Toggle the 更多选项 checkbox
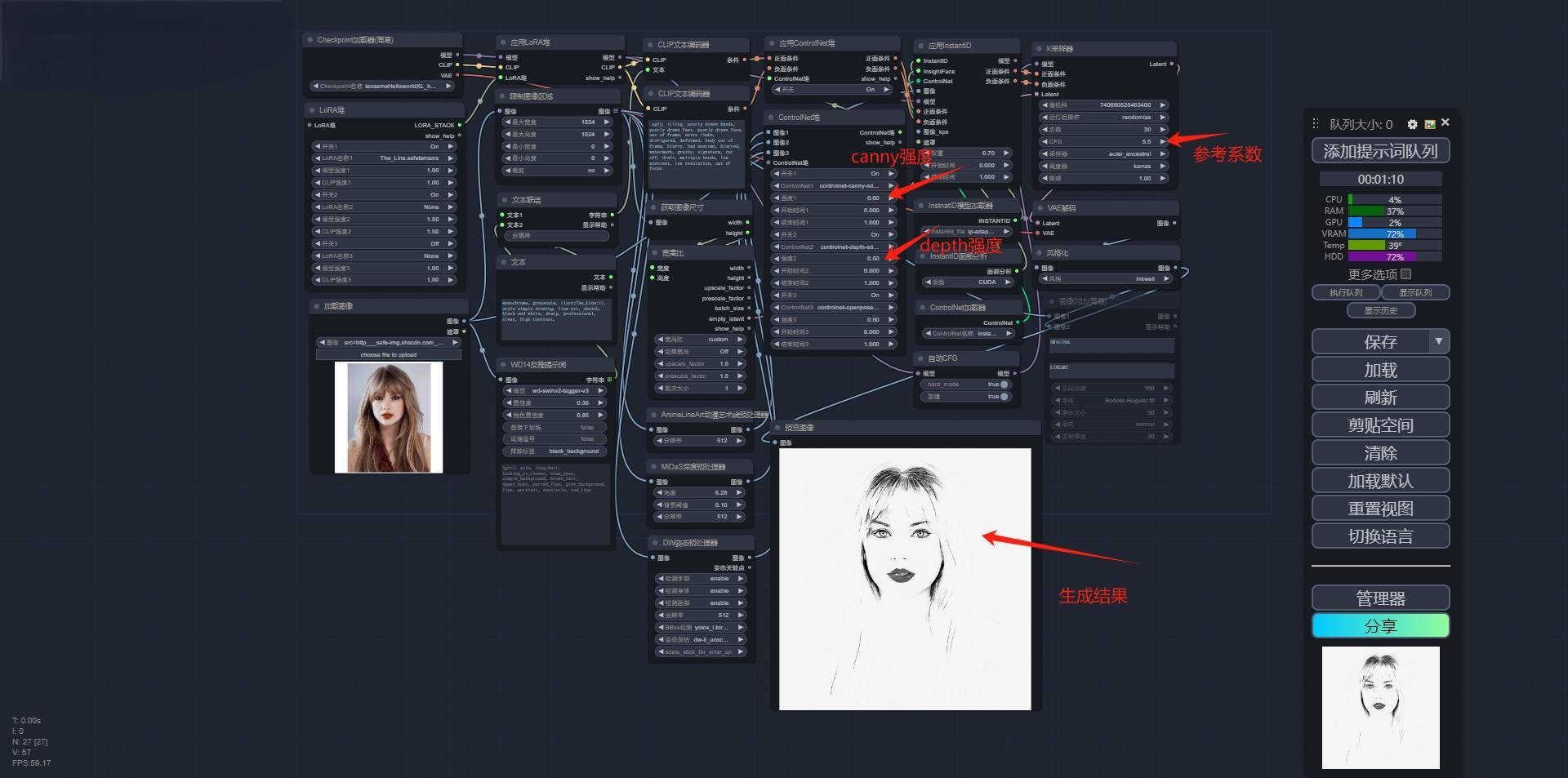Viewport: 1568px width, 778px height. (x=1405, y=274)
